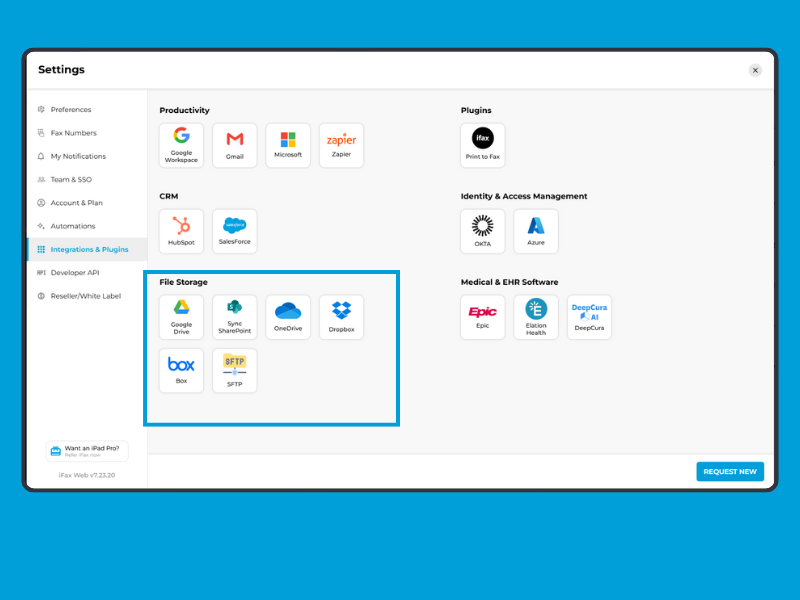Open the Fax Numbers section
800x600 pixels.
click(87, 133)
